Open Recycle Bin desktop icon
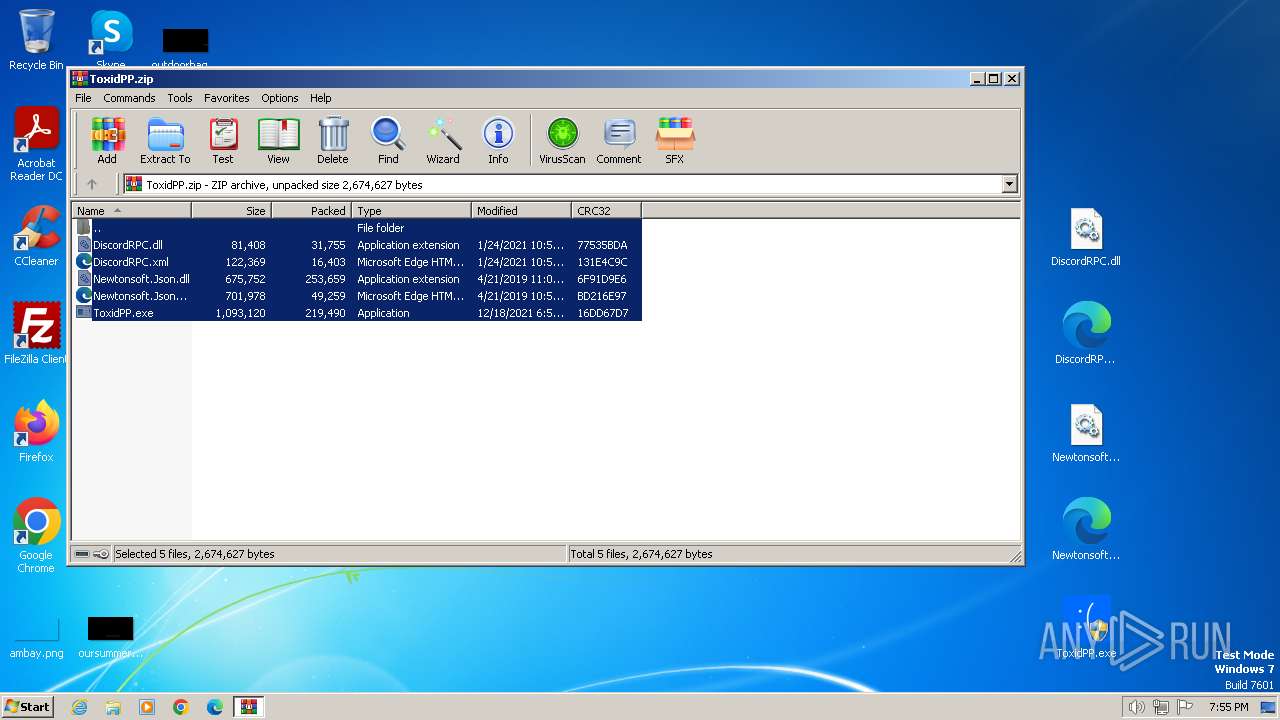 point(36,40)
